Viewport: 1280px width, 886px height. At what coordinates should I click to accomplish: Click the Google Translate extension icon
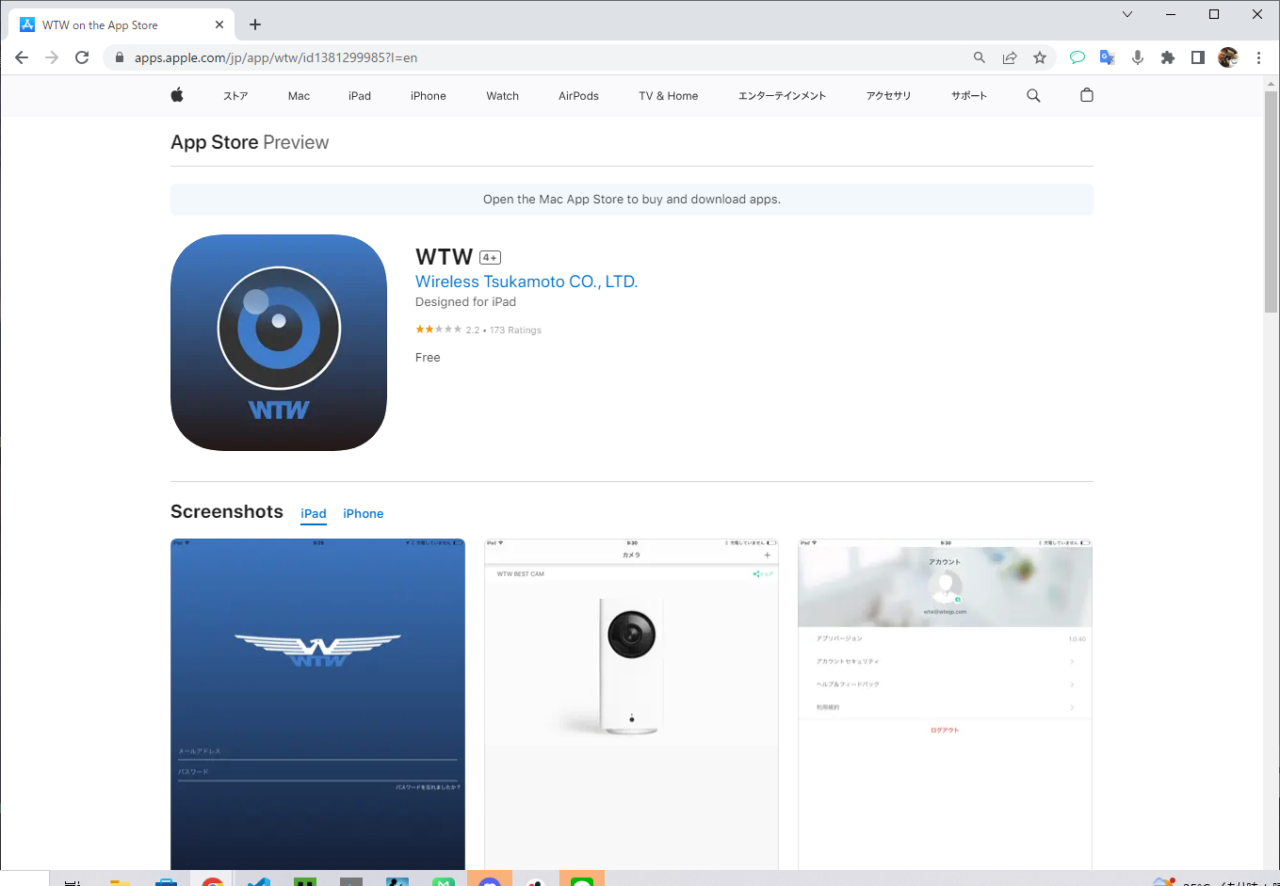(1107, 58)
